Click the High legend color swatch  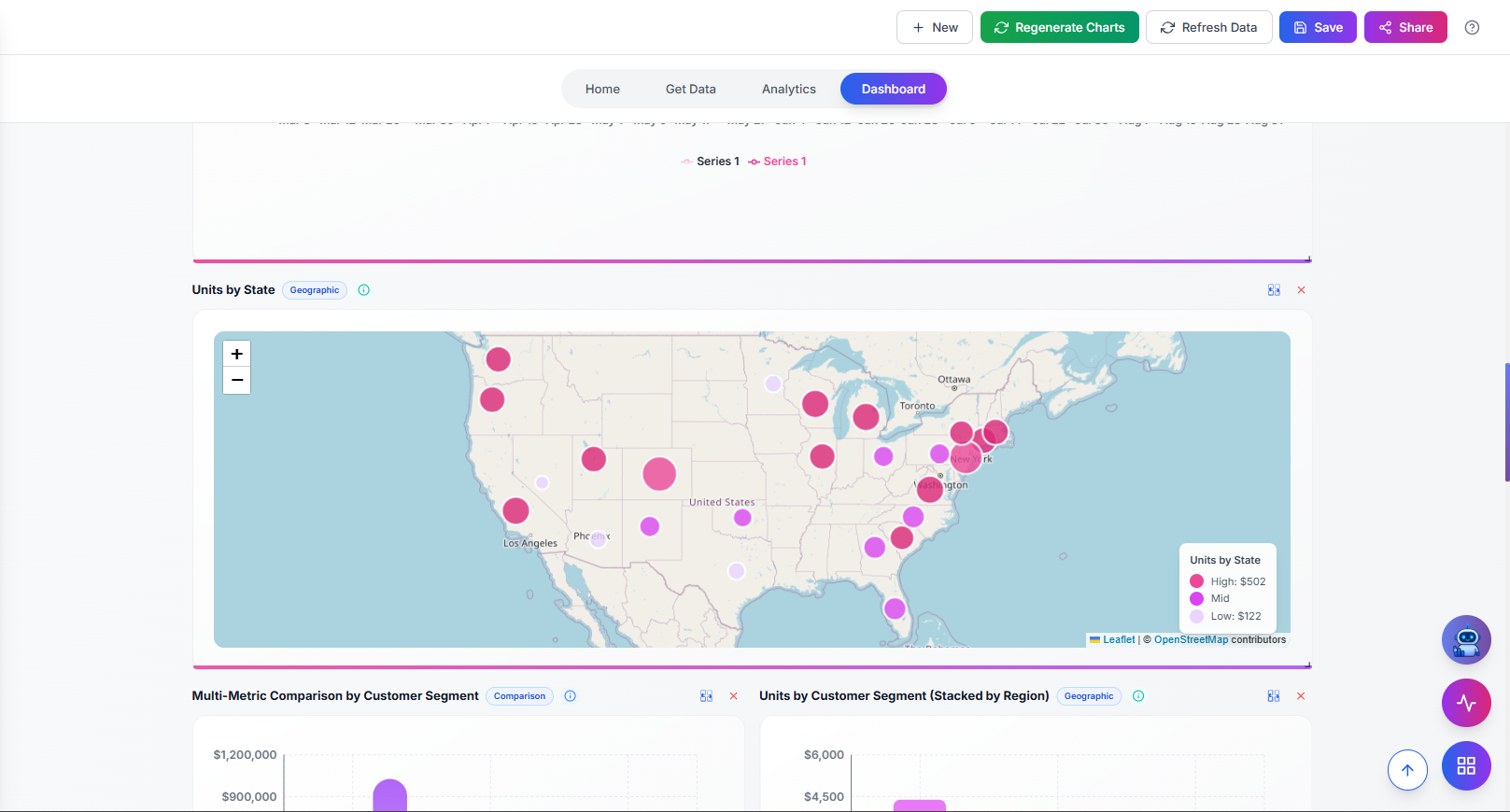pos(1196,581)
